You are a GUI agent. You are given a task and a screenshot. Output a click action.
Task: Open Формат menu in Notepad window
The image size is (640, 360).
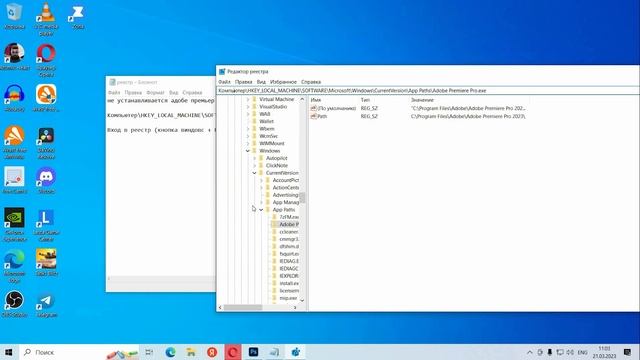tap(155, 93)
